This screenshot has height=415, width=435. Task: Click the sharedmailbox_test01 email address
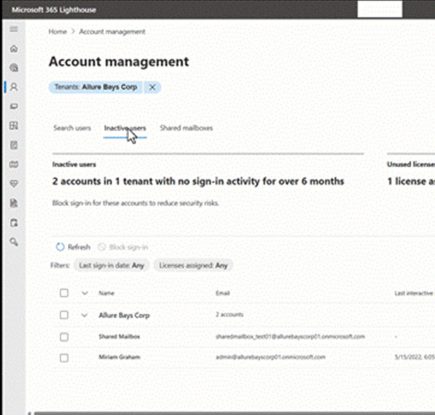click(290, 337)
